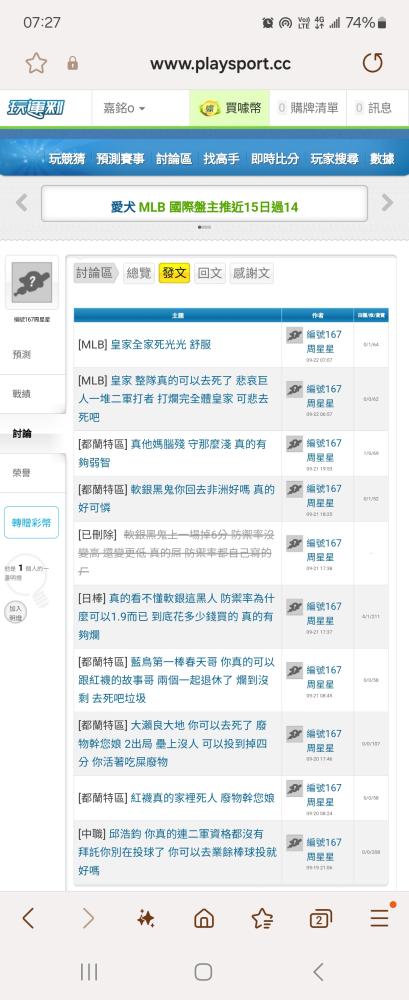Switch to 回文 tab
This screenshot has height=1000, width=409.
click(210, 273)
